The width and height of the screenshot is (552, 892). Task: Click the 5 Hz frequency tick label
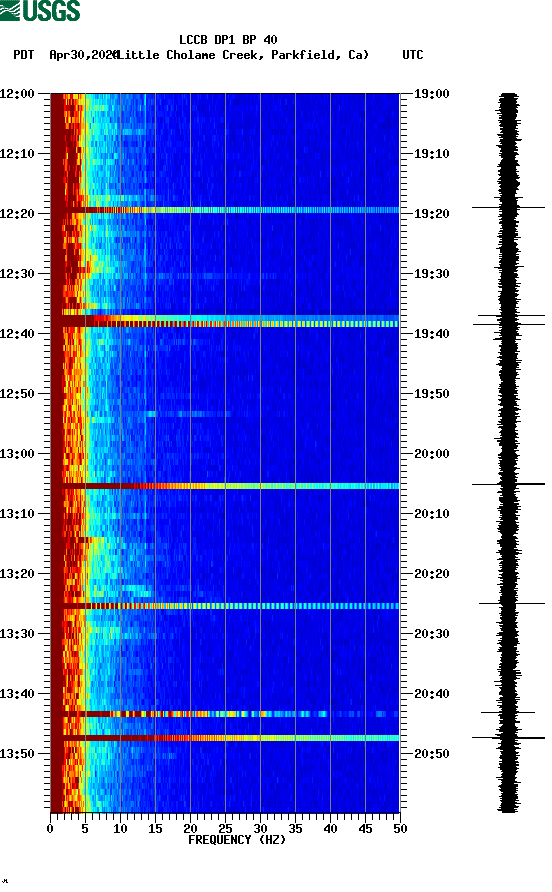pos(85,829)
